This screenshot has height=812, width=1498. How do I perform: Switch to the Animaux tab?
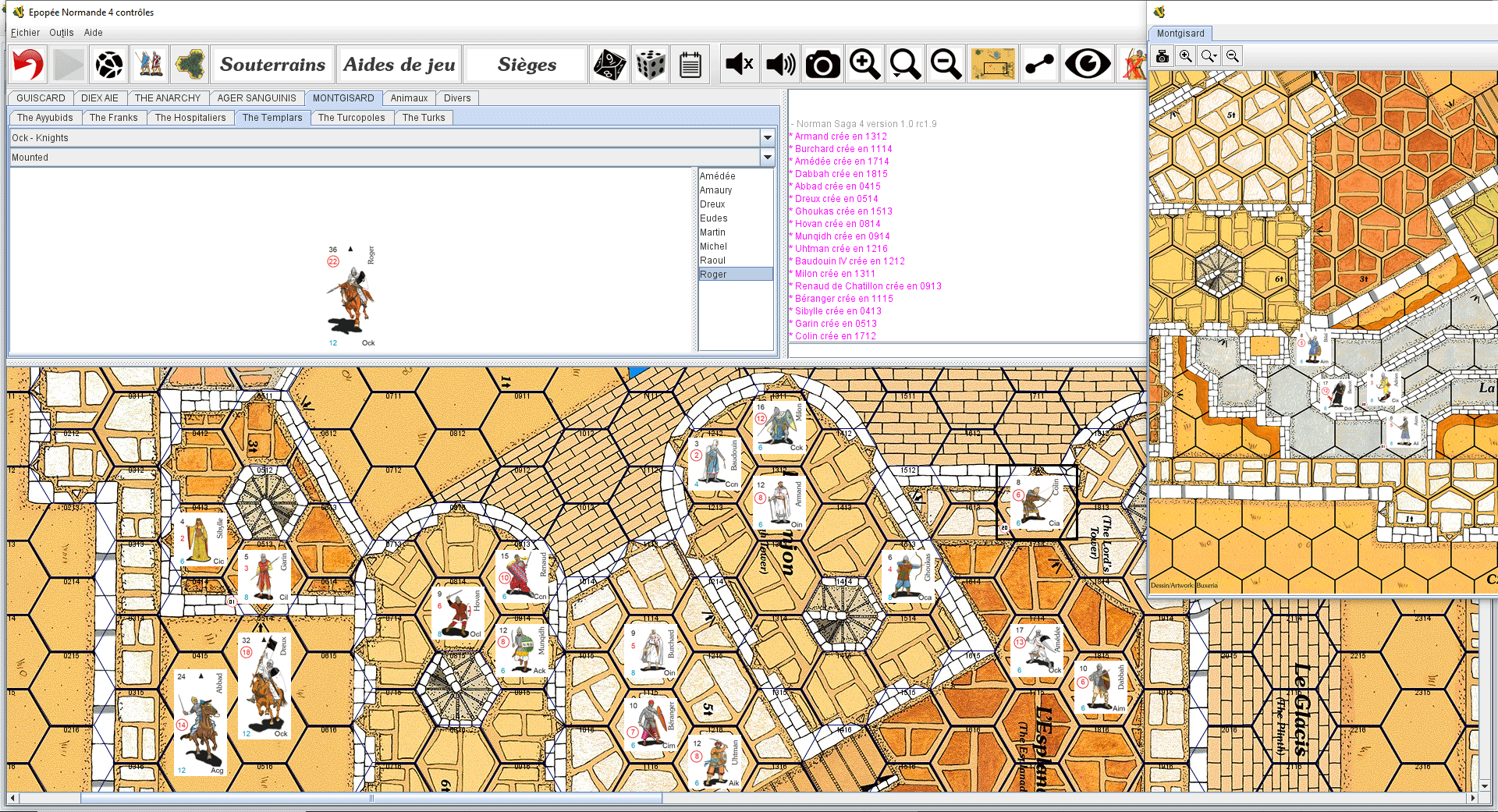pyautogui.click(x=409, y=98)
